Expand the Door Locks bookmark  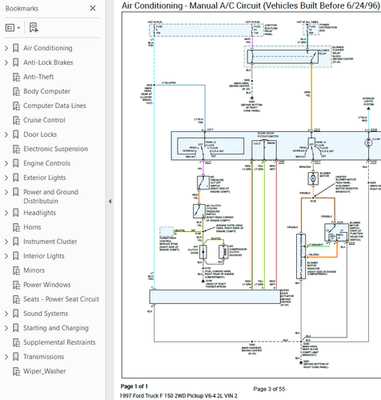(x=6, y=135)
